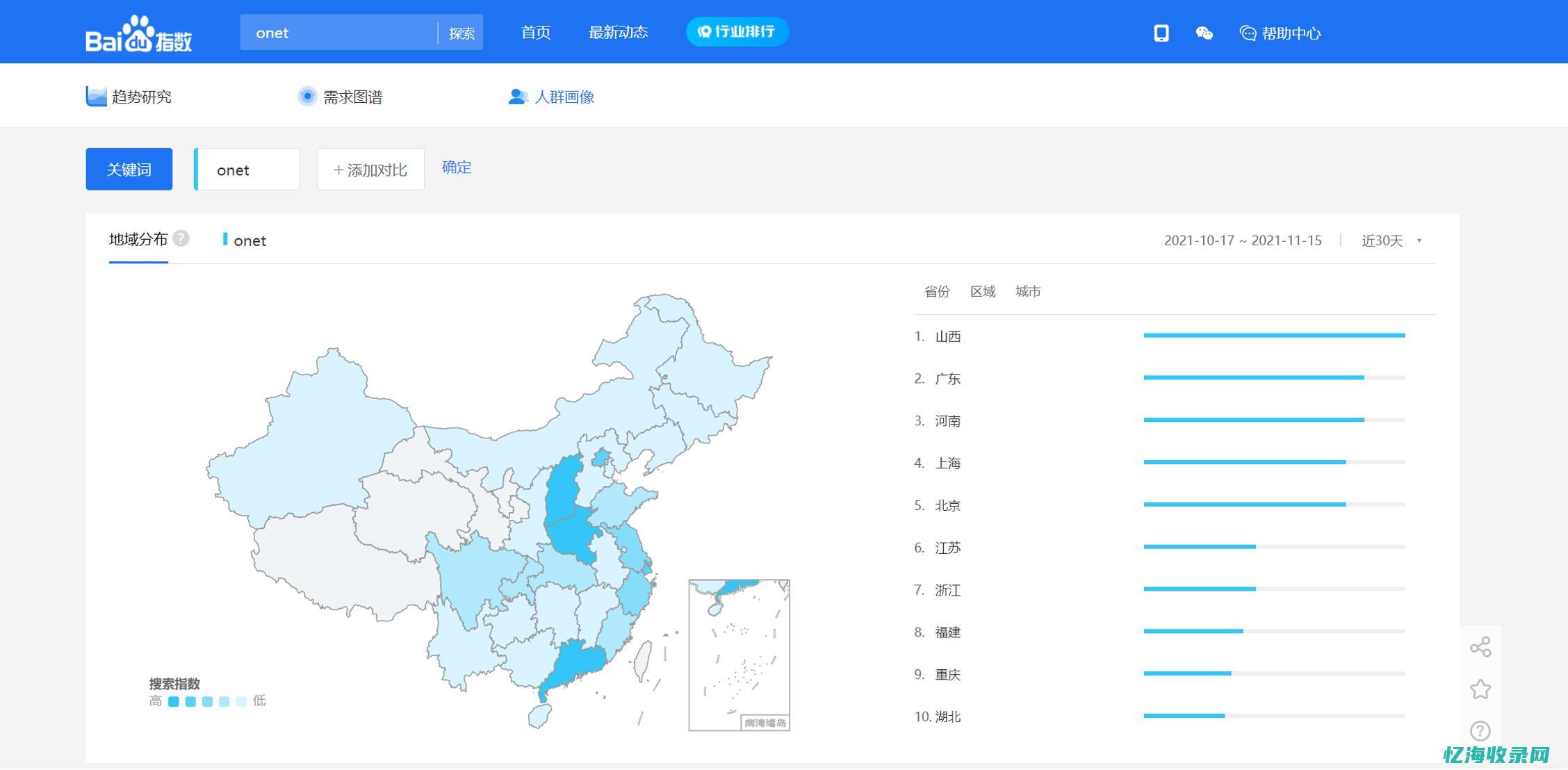Click the 地域分布 question mark tooltip
The width and height of the screenshot is (1568, 770).
tap(181, 238)
